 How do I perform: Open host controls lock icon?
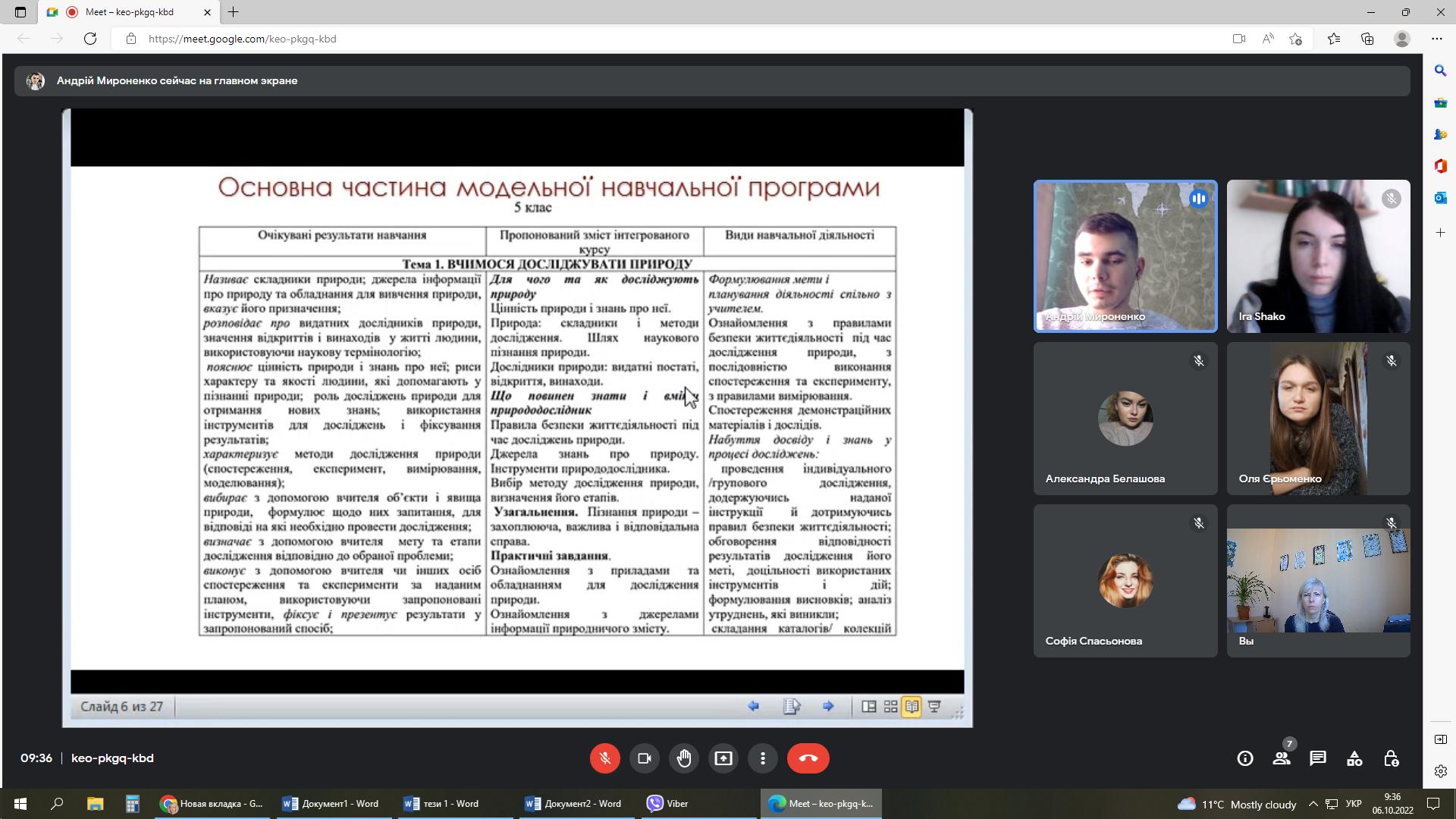pos(1391,758)
